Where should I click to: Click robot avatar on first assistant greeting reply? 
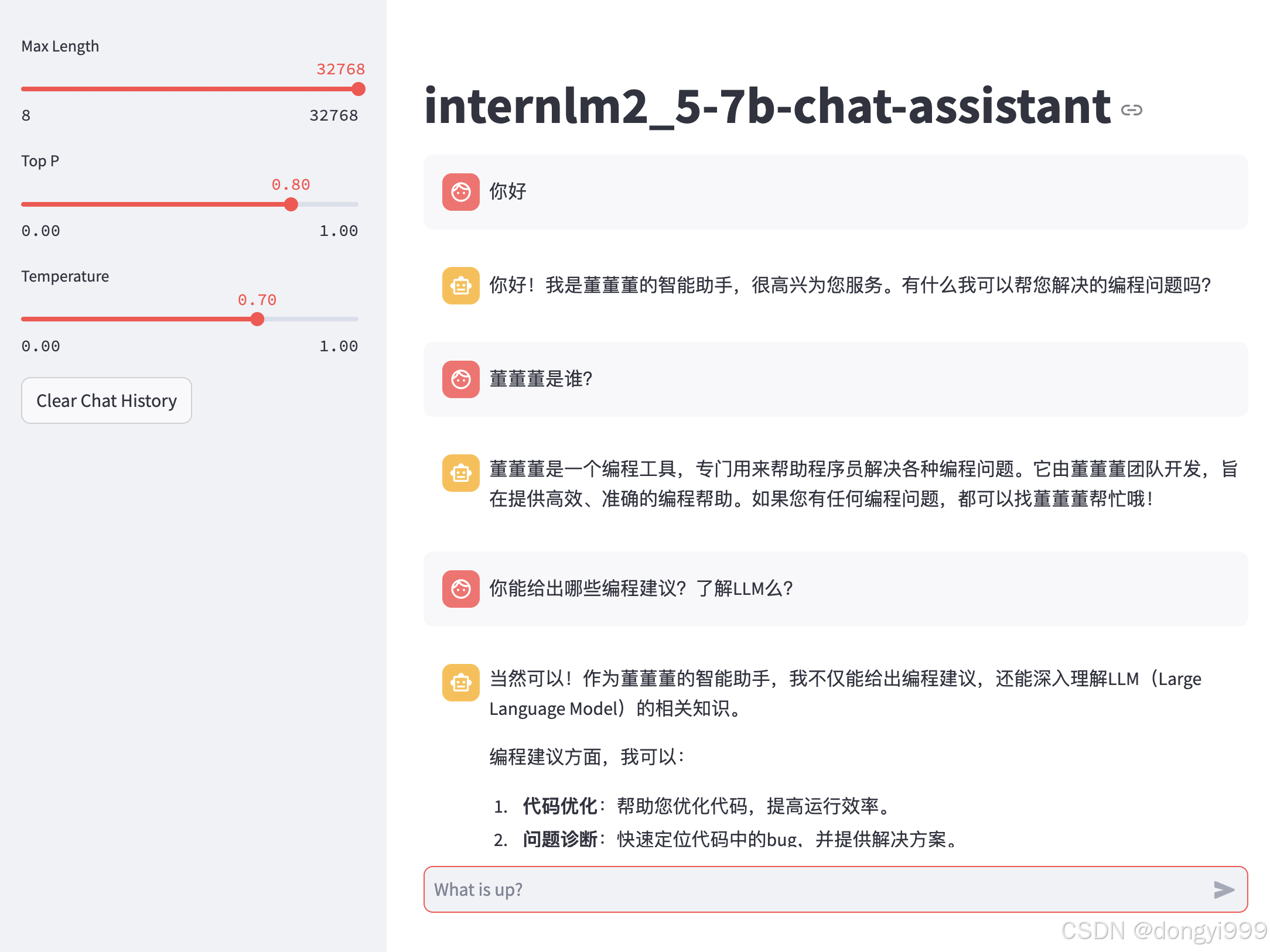pyautogui.click(x=460, y=285)
